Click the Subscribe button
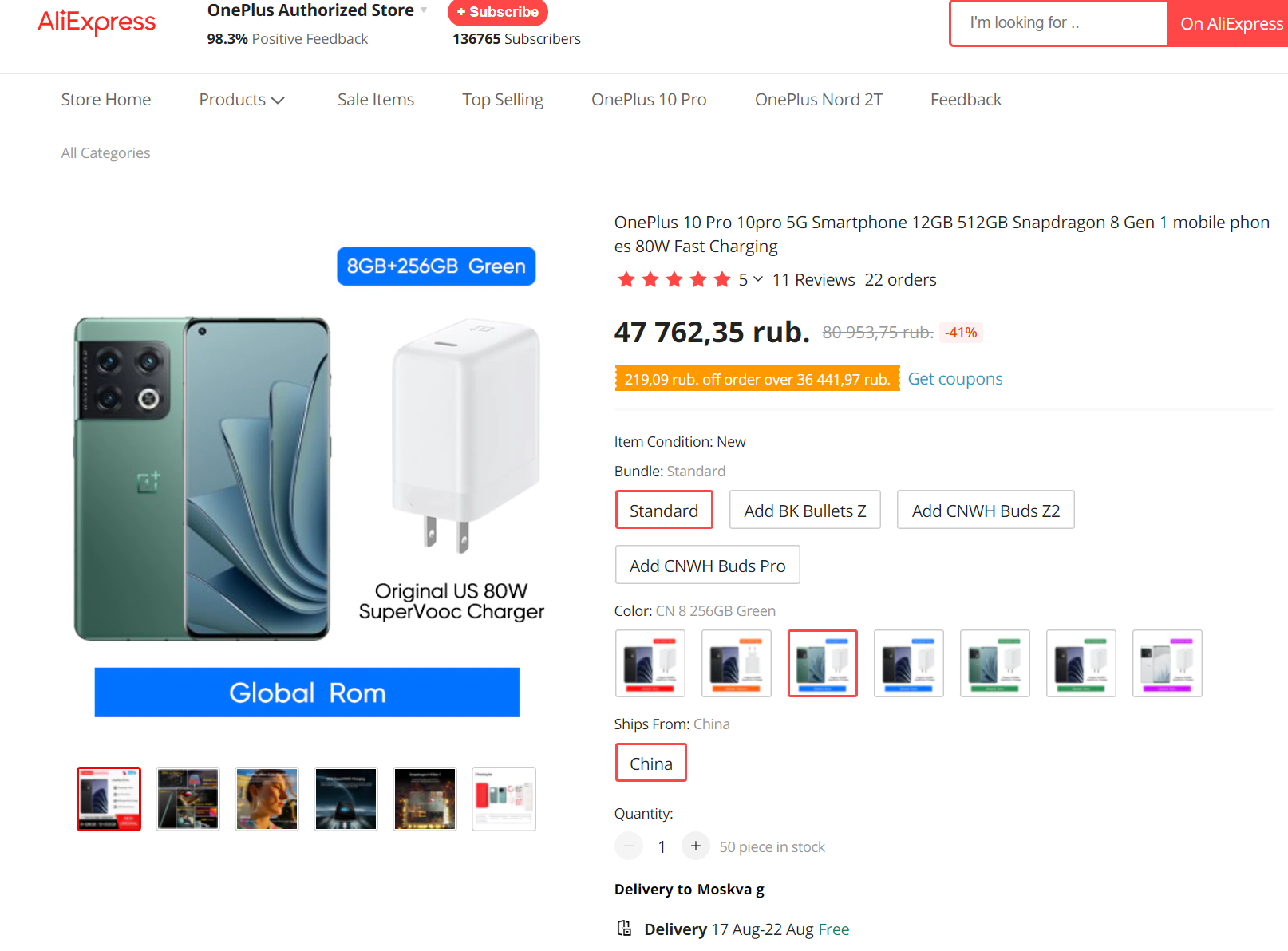Screen dimensions: 1288x951 click(x=497, y=12)
